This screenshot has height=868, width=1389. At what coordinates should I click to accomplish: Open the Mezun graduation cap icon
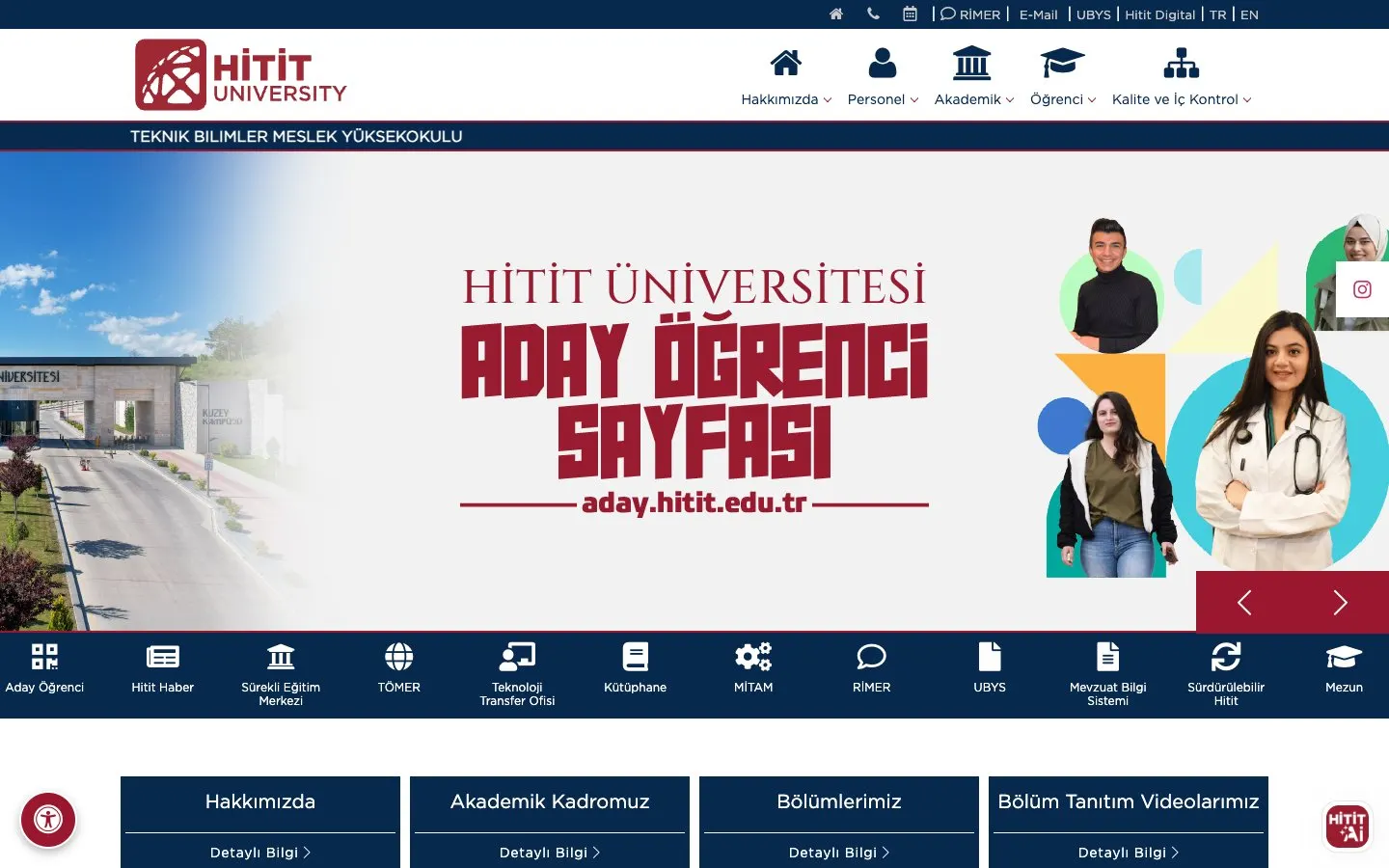coord(1344,657)
